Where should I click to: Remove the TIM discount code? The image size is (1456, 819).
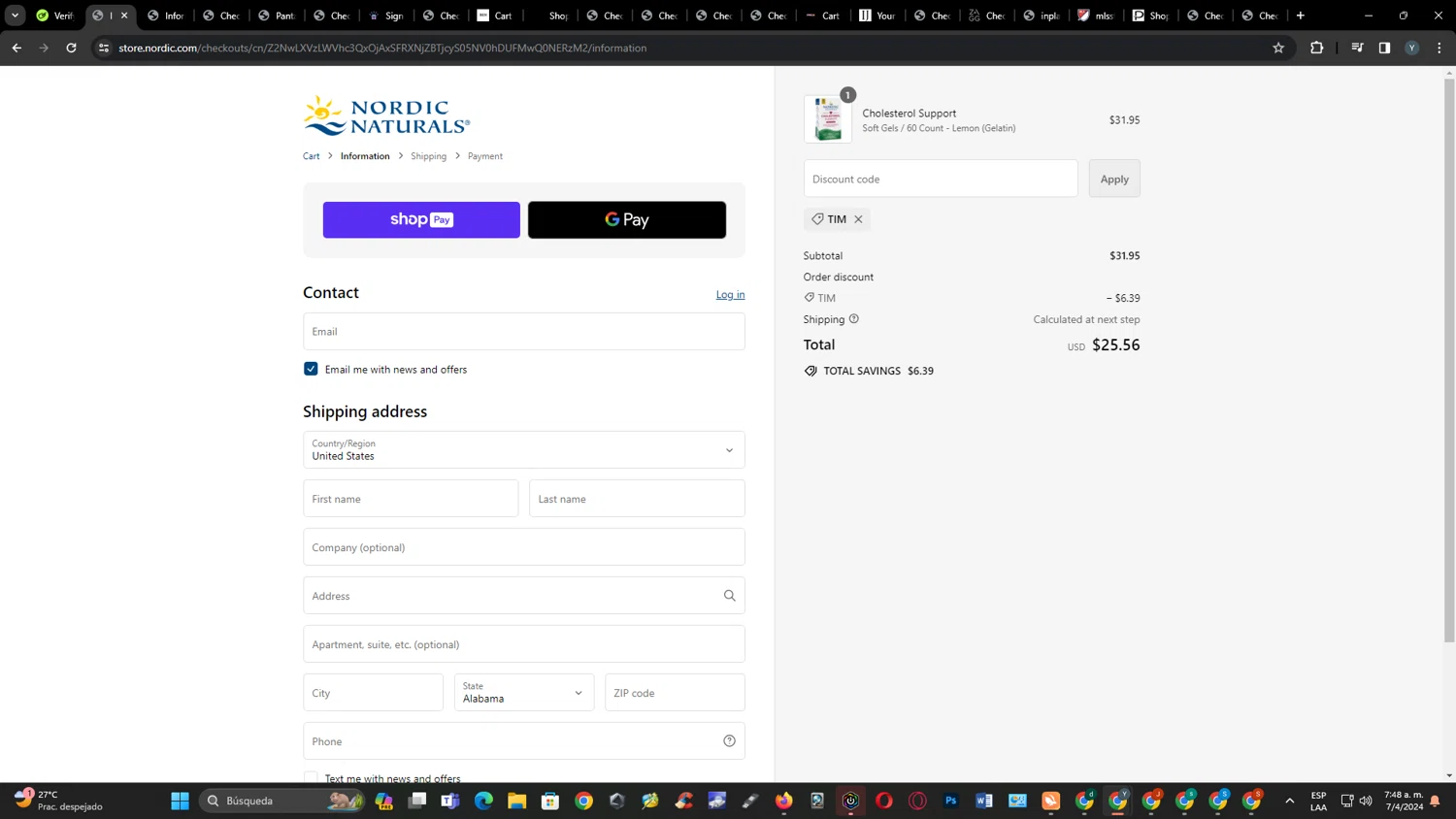coord(858,219)
